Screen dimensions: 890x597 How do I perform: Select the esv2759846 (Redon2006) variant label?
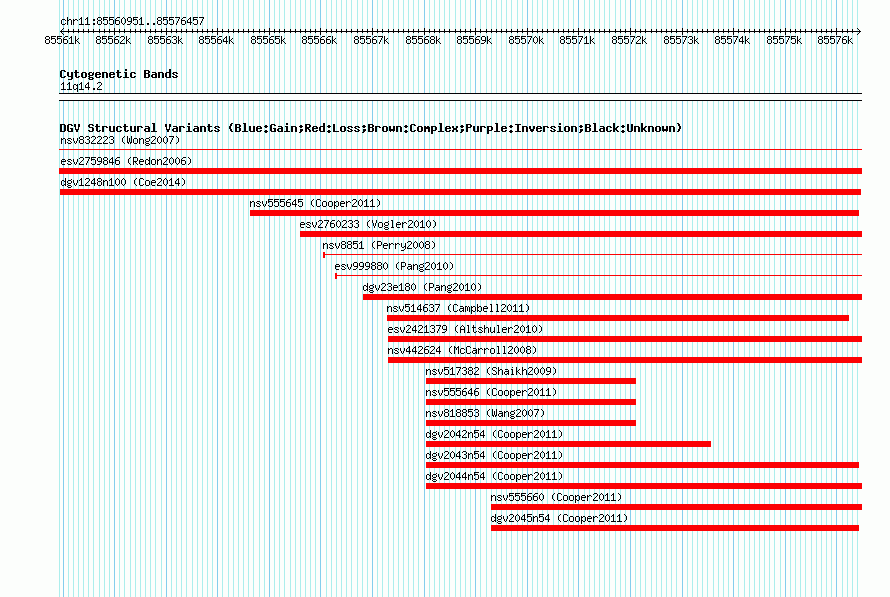coord(126,161)
